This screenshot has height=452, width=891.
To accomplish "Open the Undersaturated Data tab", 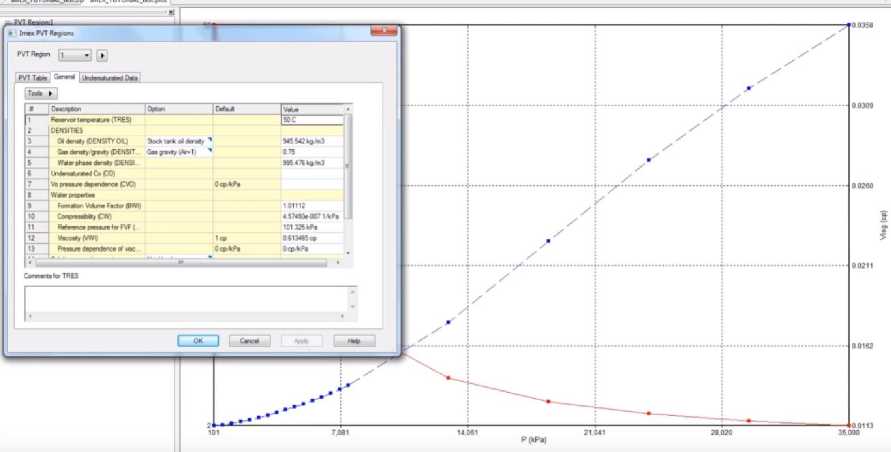I will (110, 78).
